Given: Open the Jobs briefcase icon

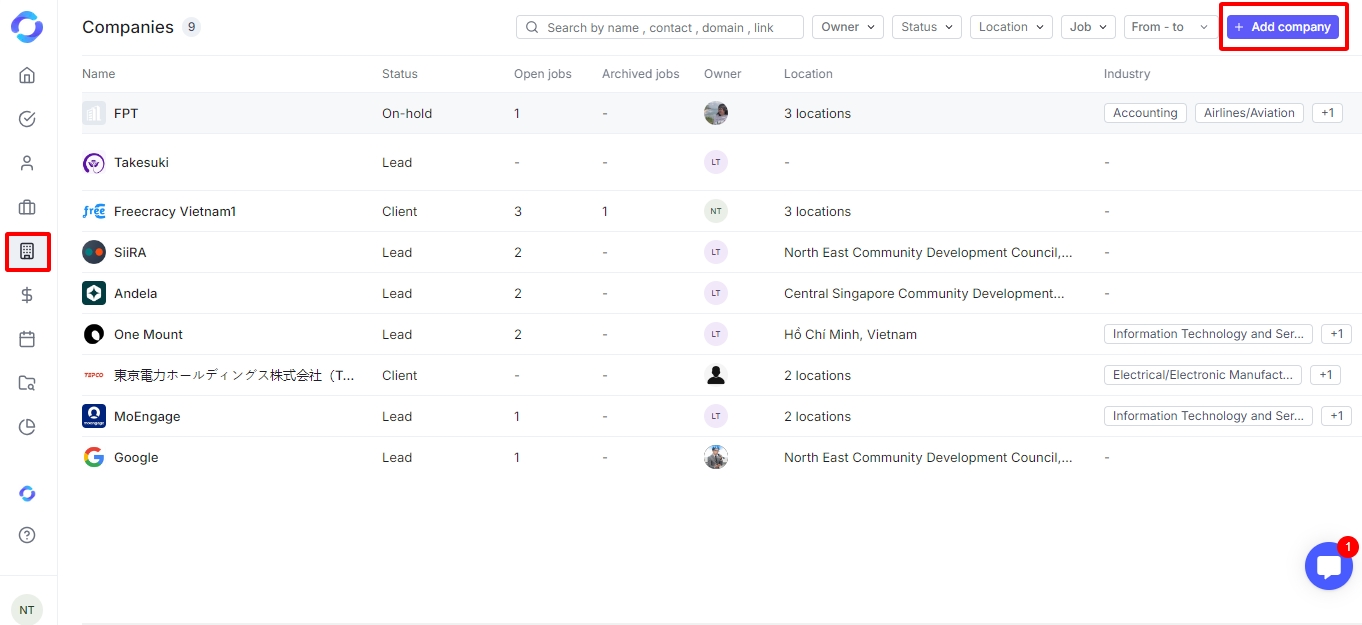Looking at the screenshot, I should click(27, 207).
